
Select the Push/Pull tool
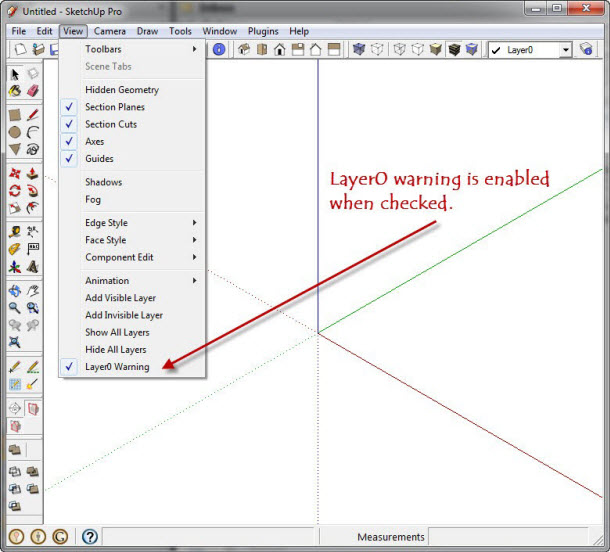33,173
